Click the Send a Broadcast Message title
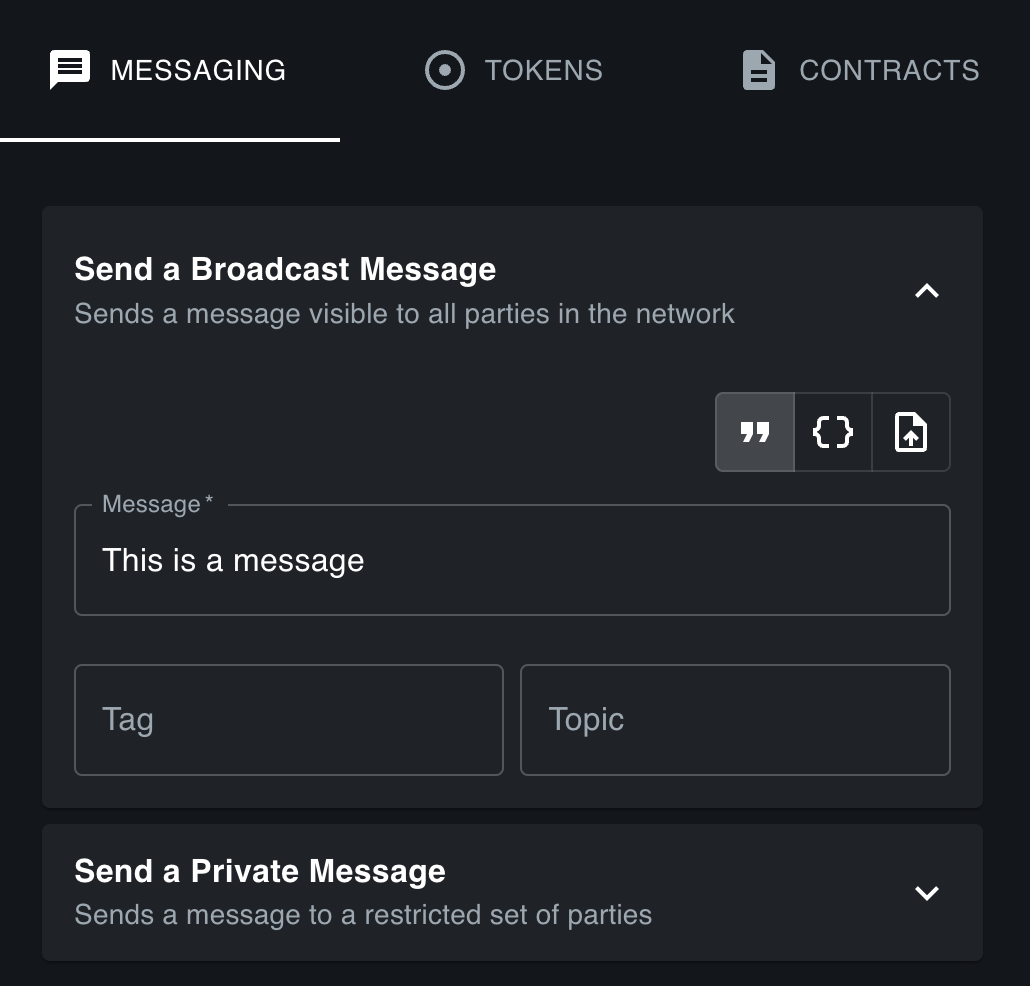Screen dimensions: 1030x986 285,269
